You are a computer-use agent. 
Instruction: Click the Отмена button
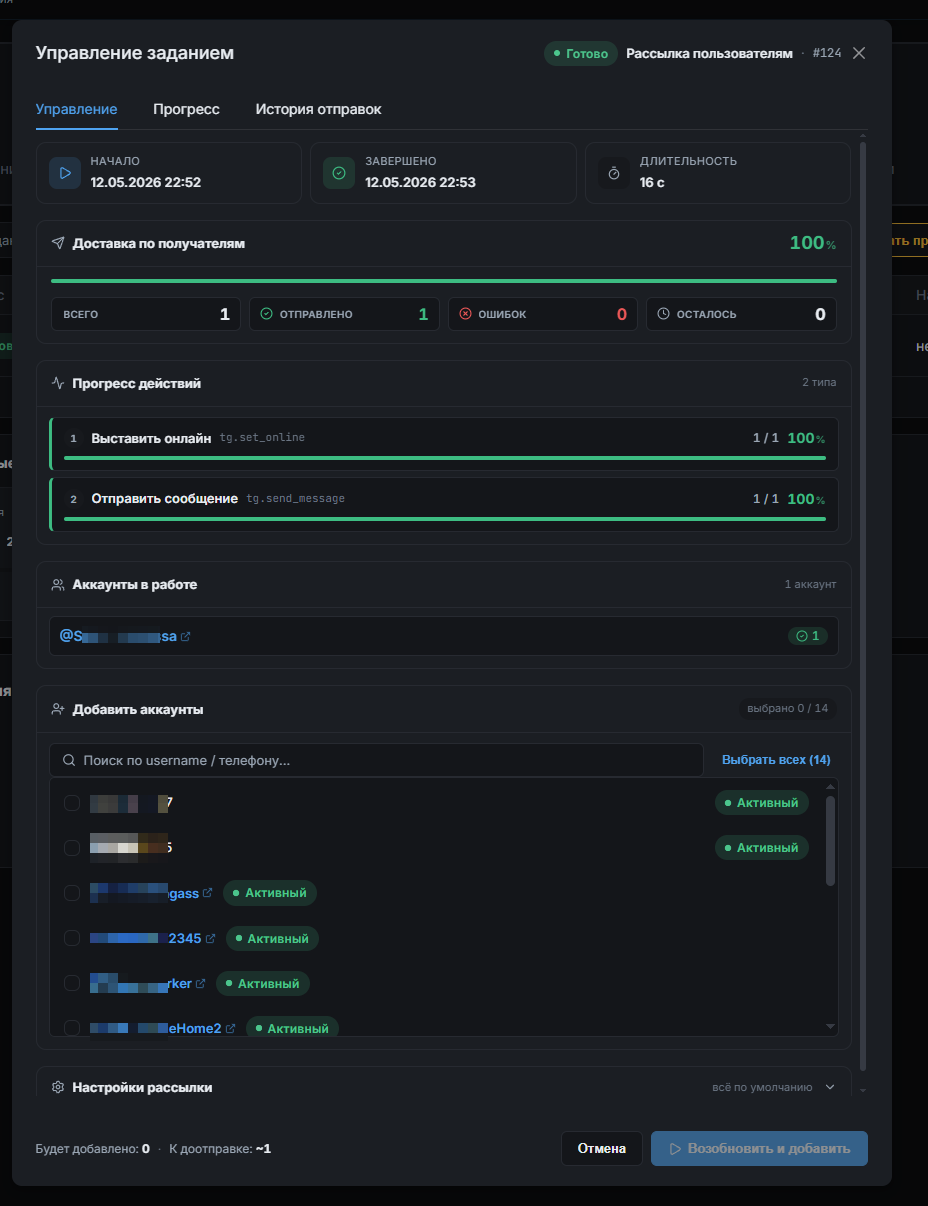pos(602,1148)
